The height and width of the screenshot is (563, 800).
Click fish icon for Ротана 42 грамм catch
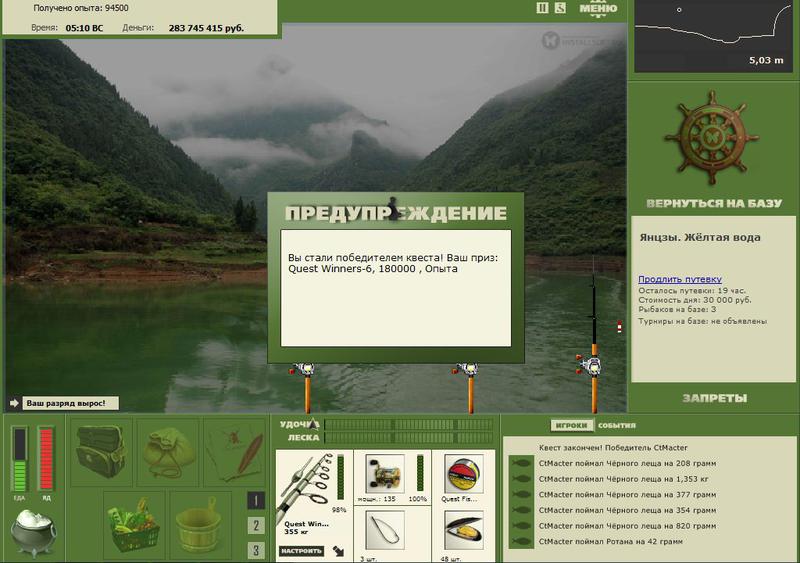click(521, 541)
